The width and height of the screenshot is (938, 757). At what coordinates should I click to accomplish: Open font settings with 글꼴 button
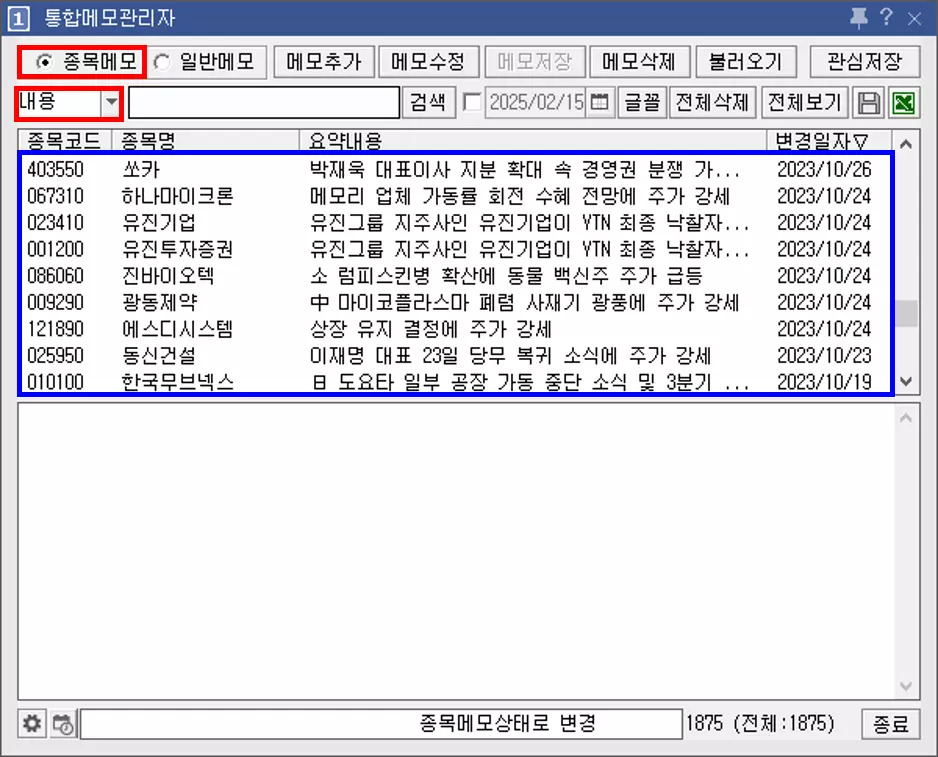coord(642,102)
